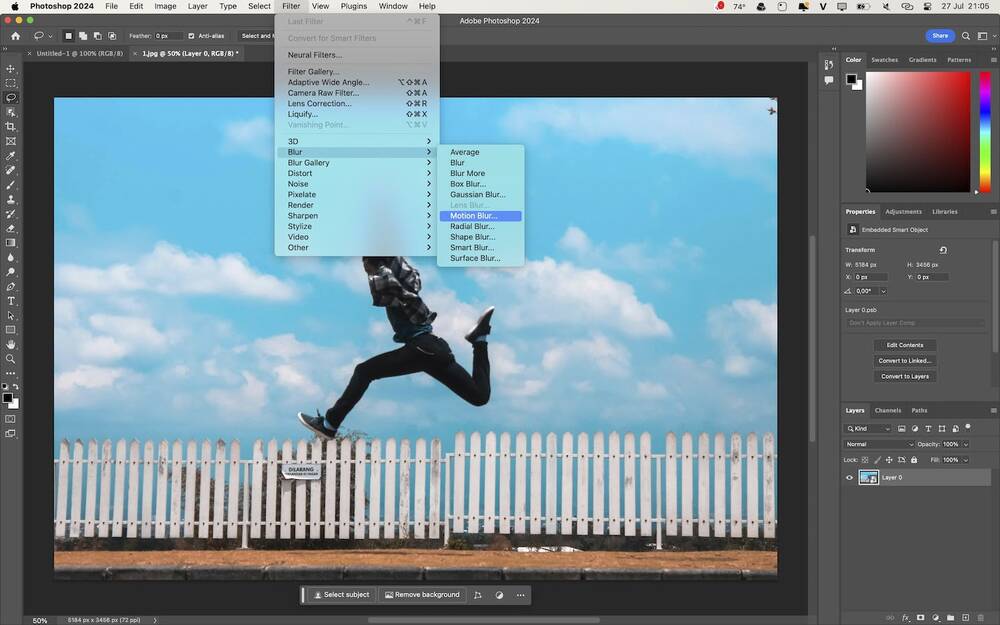Lock transparent pixels on Layer 0
This screenshot has height=625, width=1000.
[x=864, y=459]
